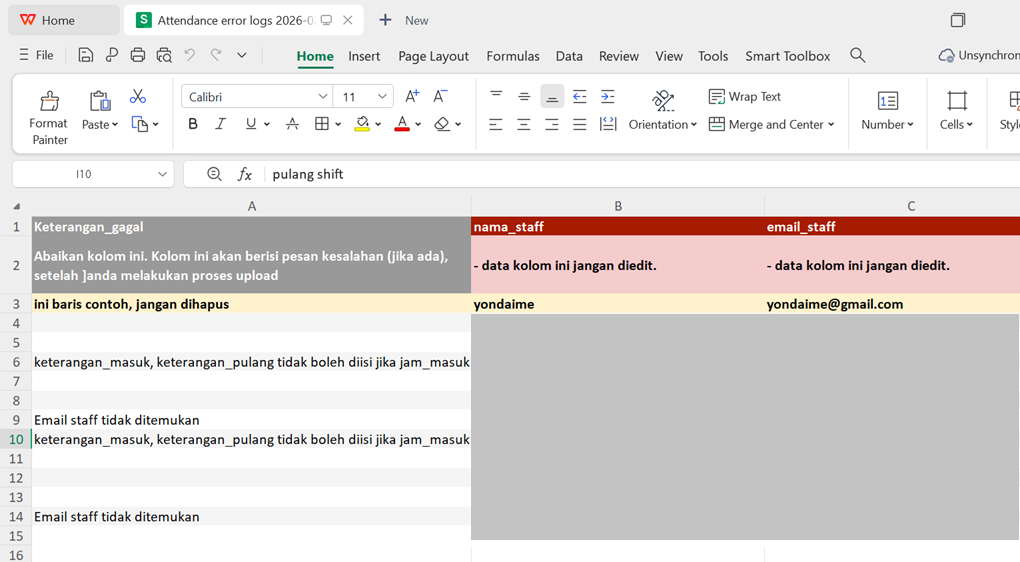Toggle Bold formatting
1020x562 pixels.
click(x=193, y=124)
